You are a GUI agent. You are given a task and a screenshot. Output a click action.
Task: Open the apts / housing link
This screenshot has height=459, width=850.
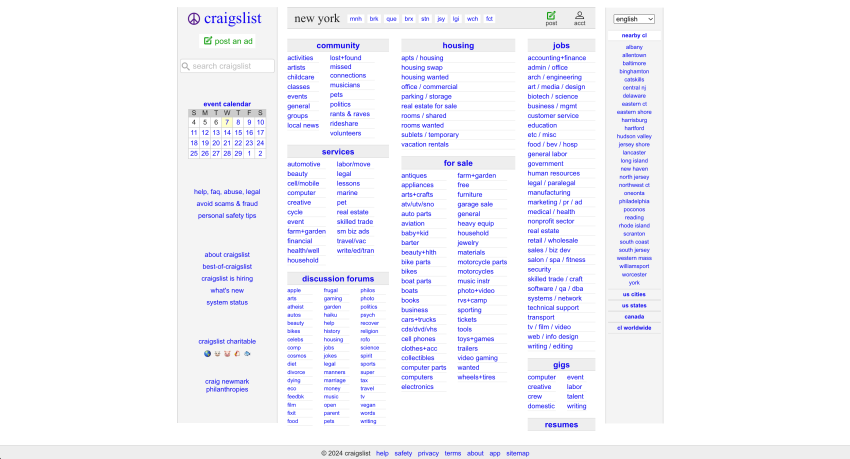[x=422, y=58]
